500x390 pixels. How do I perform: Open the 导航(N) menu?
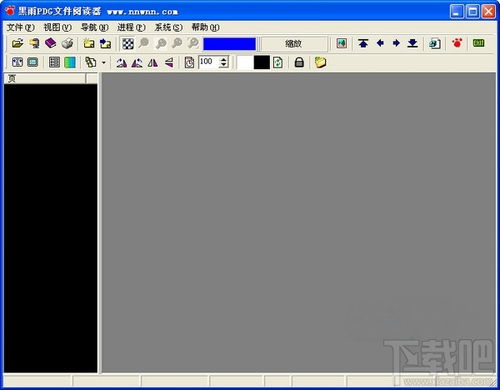coord(95,27)
